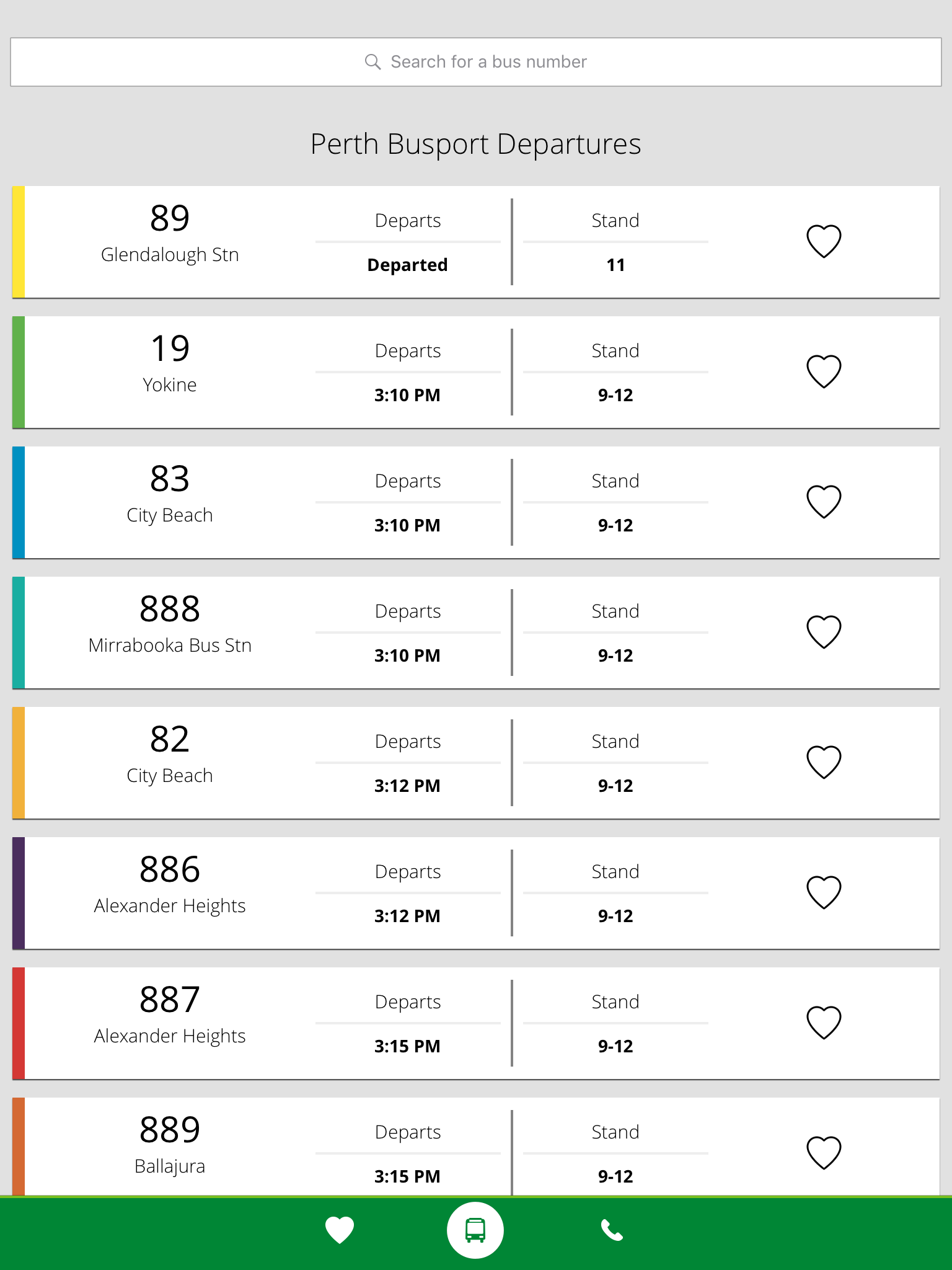Tap the search magnifier icon
Image resolution: width=952 pixels, height=1270 pixels.
[x=372, y=62]
